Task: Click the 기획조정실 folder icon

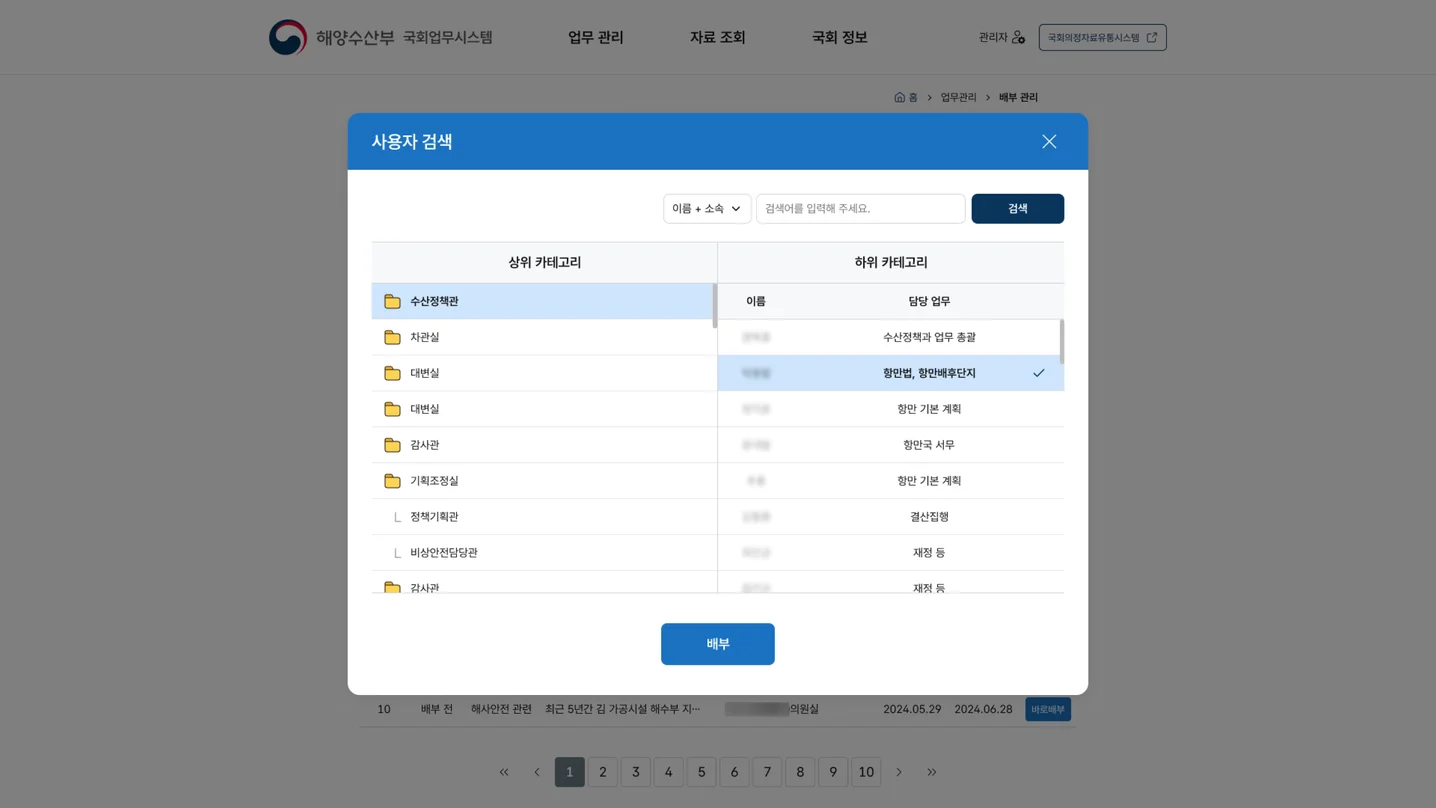Action: pyautogui.click(x=392, y=481)
